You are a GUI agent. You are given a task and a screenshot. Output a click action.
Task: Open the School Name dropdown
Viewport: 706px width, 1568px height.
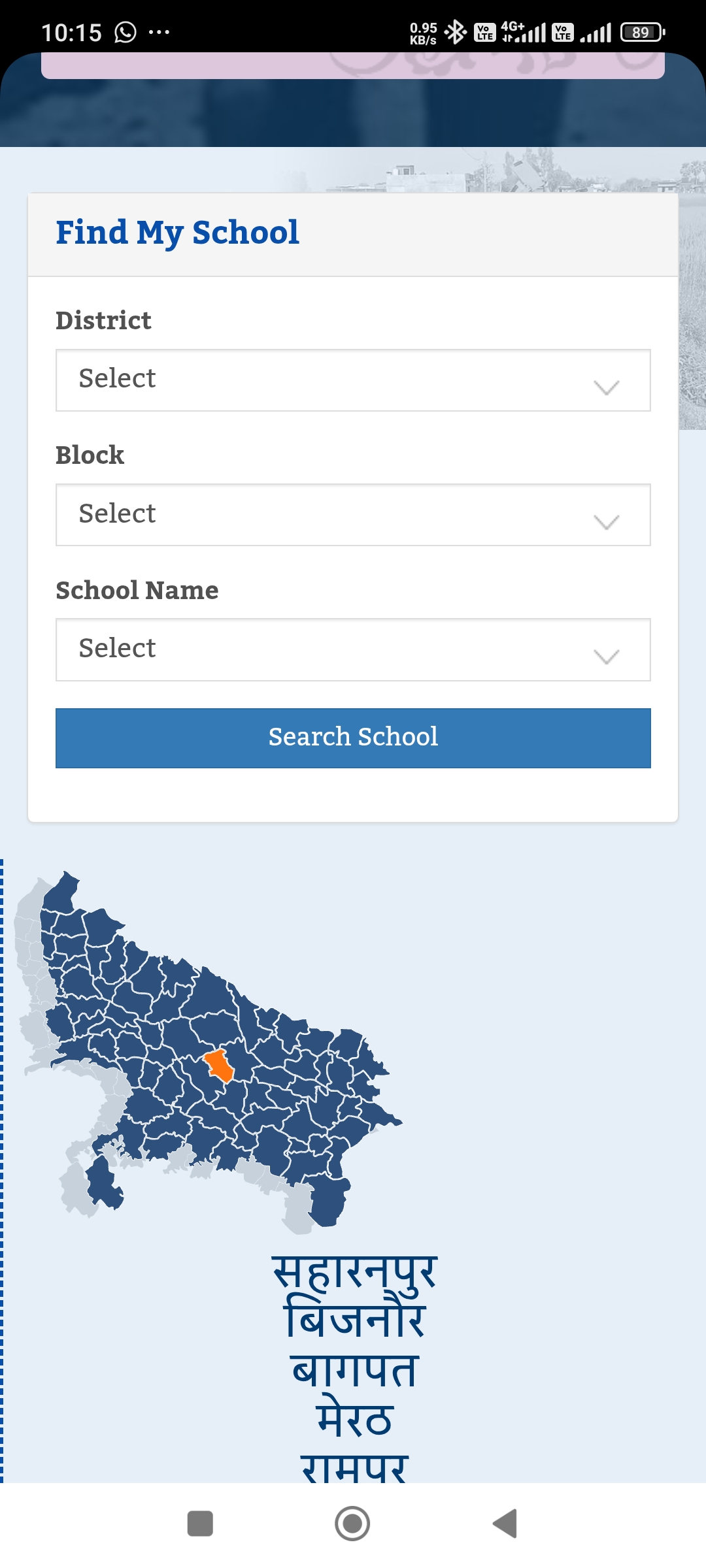(353, 649)
